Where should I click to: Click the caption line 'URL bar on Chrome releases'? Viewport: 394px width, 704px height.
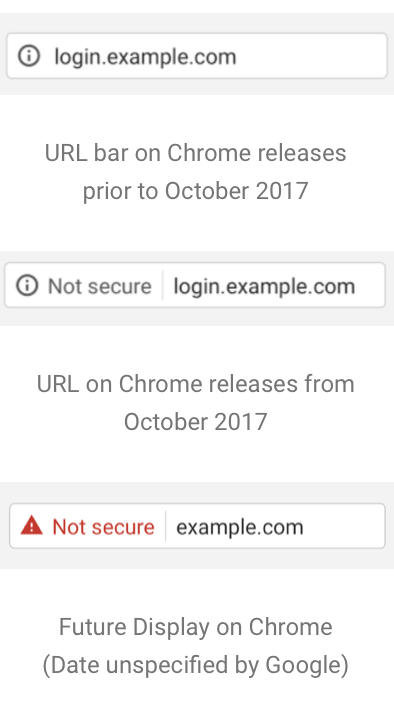pyautogui.click(x=196, y=153)
